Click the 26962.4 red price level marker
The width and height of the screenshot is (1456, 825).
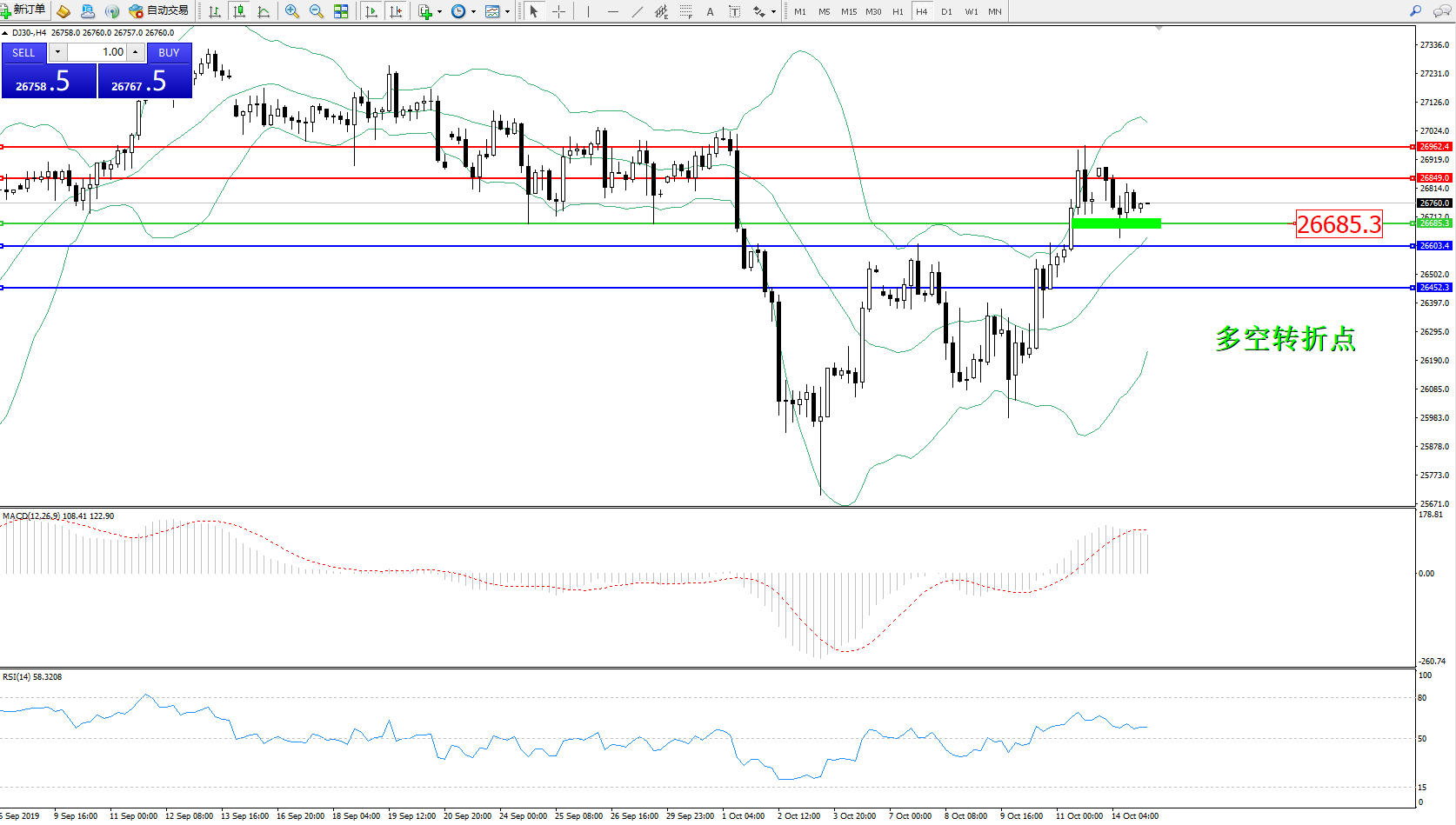(x=1433, y=147)
